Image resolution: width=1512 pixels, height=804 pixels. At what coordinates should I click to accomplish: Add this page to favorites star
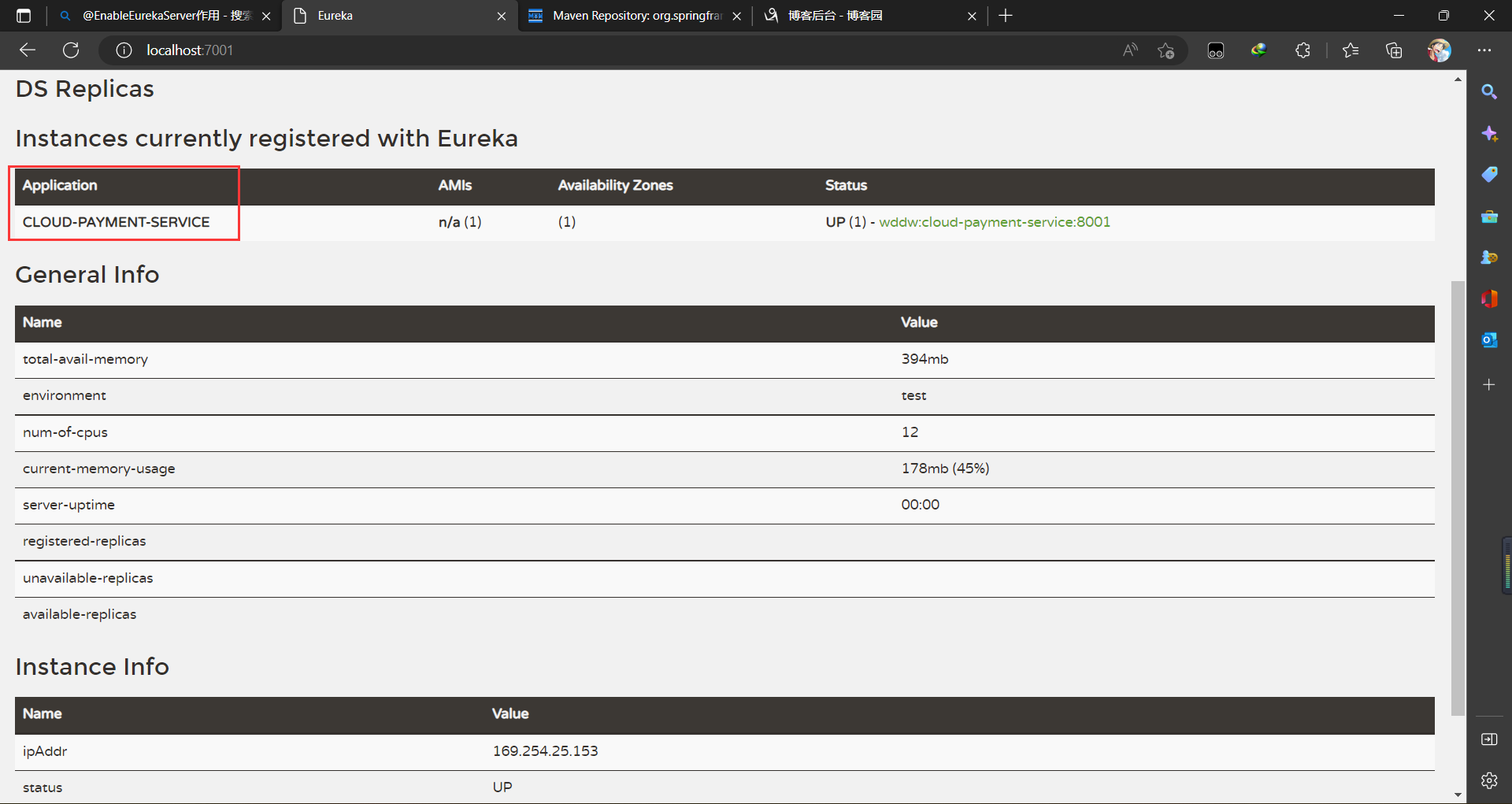[x=1166, y=50]
